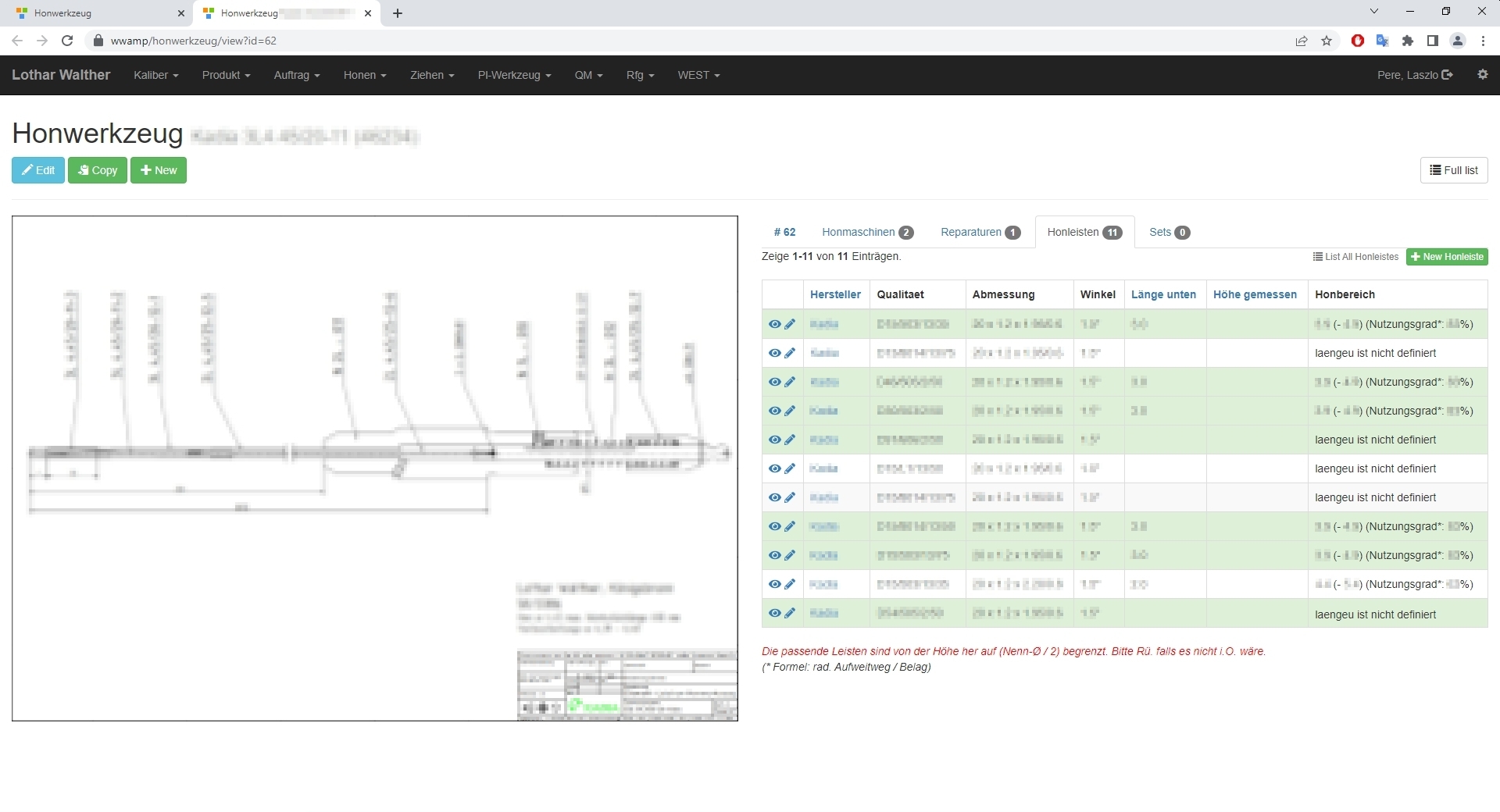Edit the Honleiste in the second table row
Image resolution: width=1500 pixels, height=812 pixels.
790,353
